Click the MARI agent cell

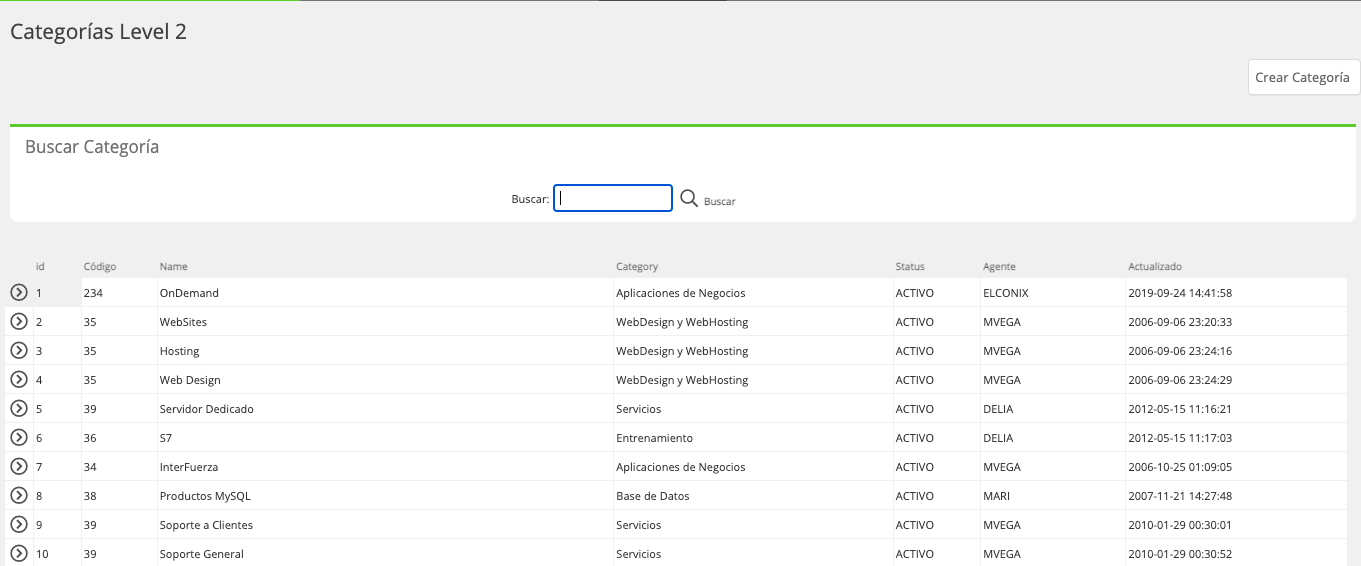coord(1053,496)
